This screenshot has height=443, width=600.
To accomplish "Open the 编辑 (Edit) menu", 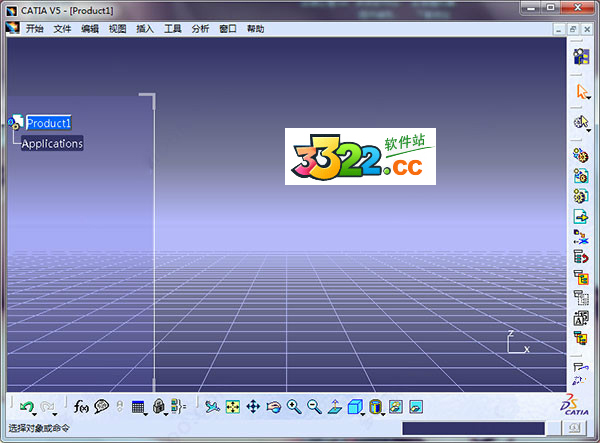I will pos(90,29).
